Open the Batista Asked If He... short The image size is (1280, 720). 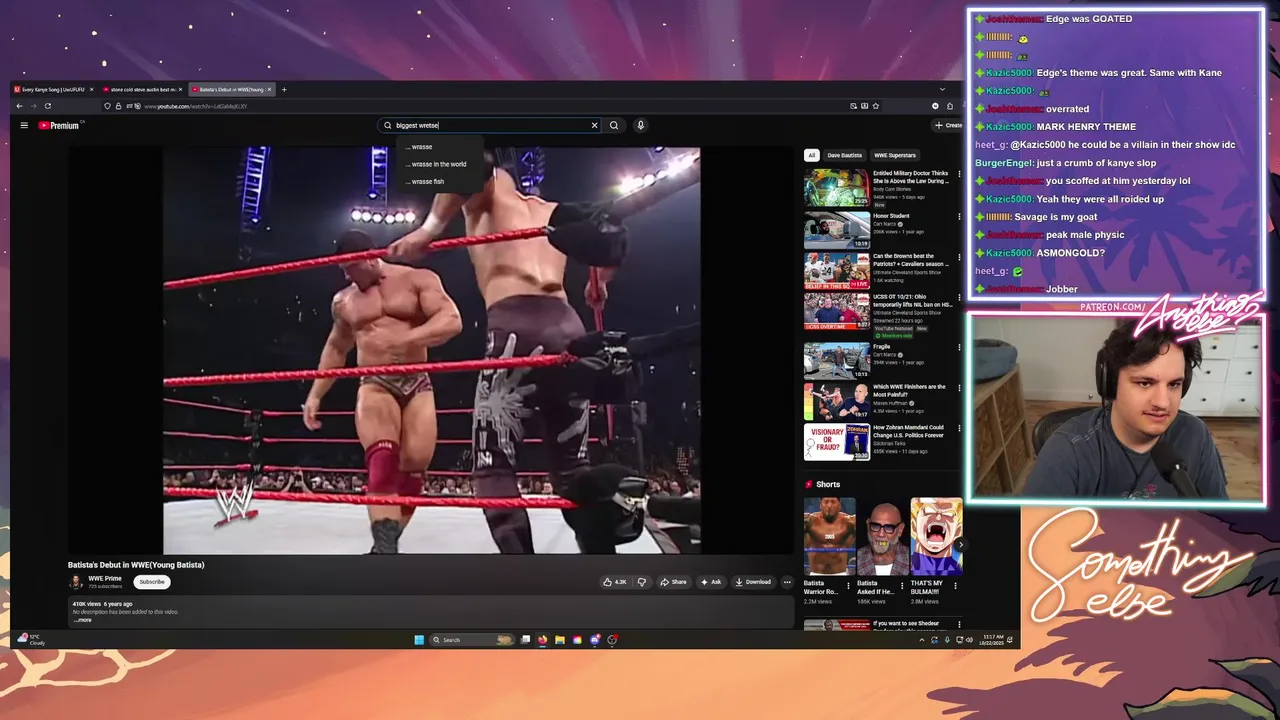[x=882, y=536]
